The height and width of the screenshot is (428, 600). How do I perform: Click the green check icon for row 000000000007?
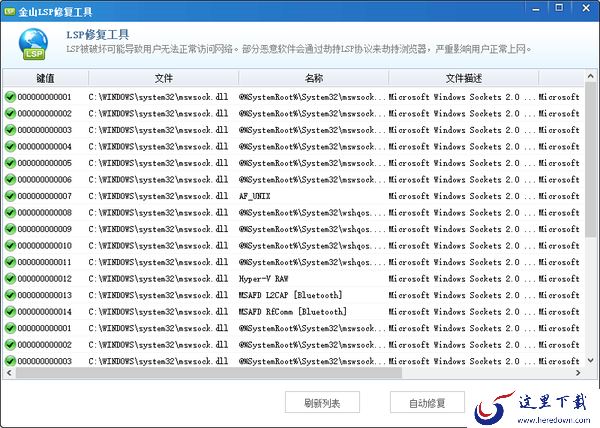pos(10,196)
